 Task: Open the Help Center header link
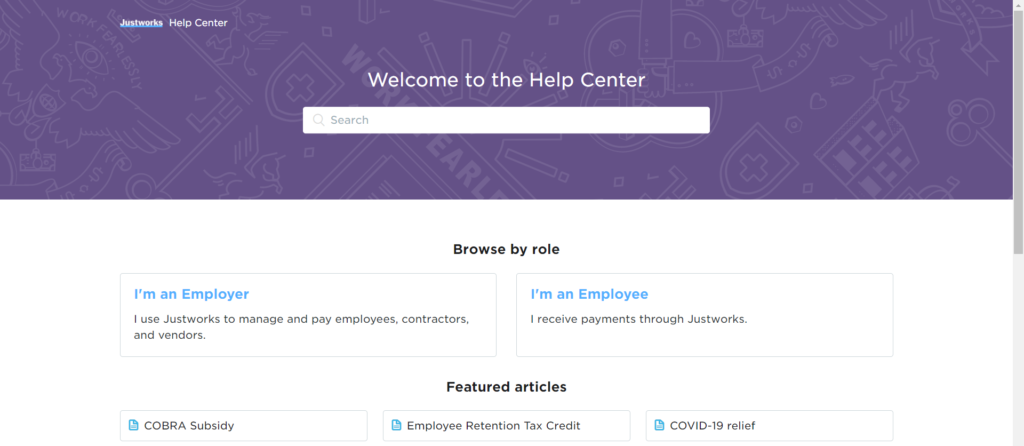coord(198,22)
